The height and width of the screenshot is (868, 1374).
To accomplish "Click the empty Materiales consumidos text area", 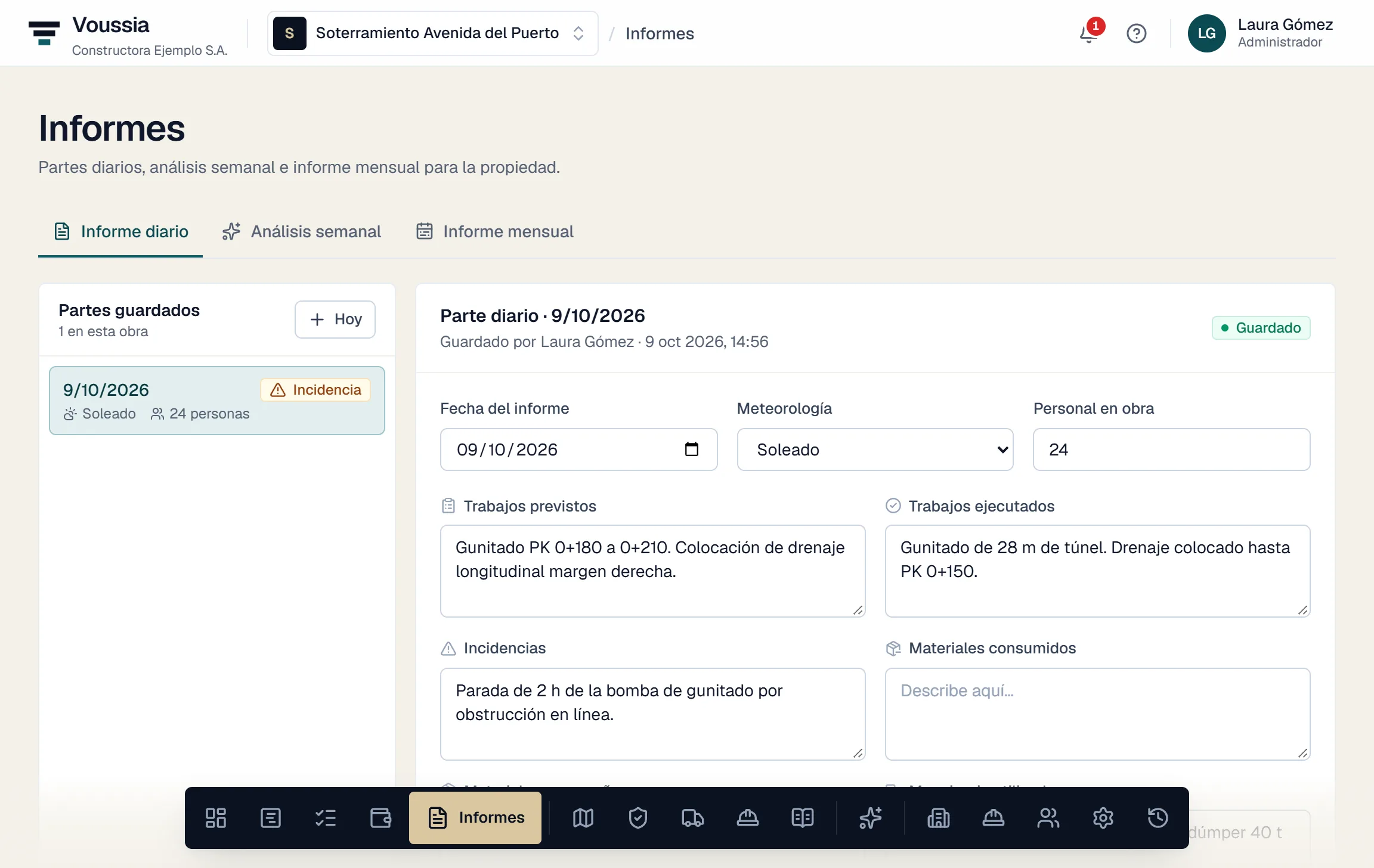I will (1097, 714).
